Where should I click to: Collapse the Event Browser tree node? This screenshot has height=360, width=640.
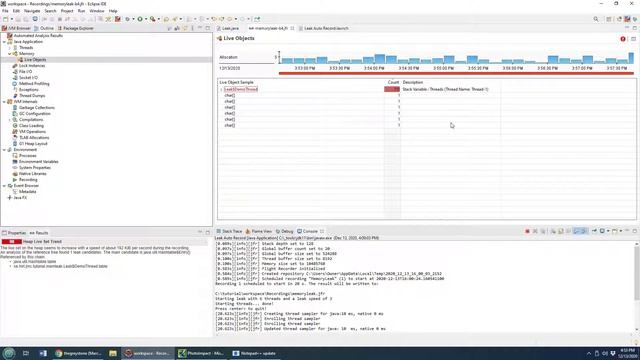coord(4,186)
